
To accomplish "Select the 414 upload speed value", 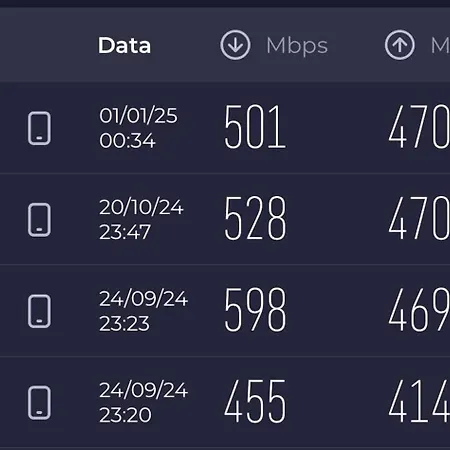I will 419,401.
